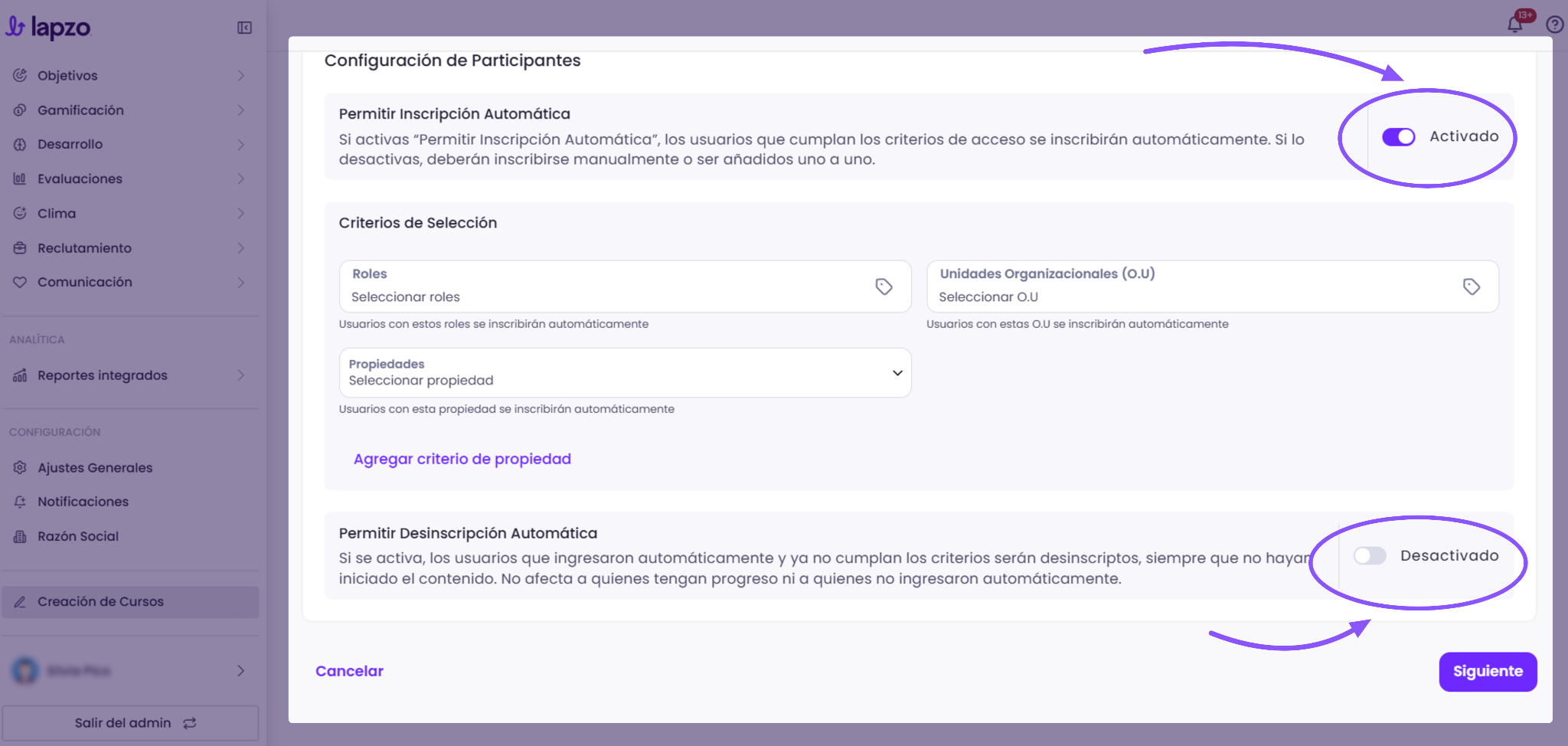Expand the Desarrollo chevron
The height and width of the screenshot is (746, 1568).
click(x=240, y=144)
